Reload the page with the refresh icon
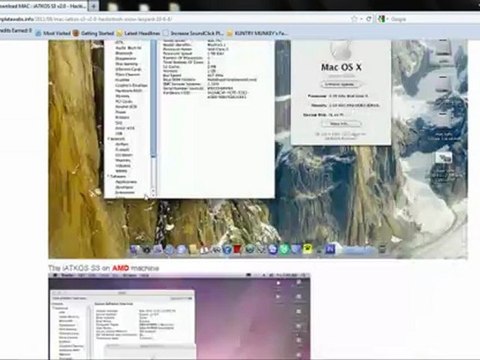This screenshot has height=360, width=480. pyautogui.click(x=369, y=19)
